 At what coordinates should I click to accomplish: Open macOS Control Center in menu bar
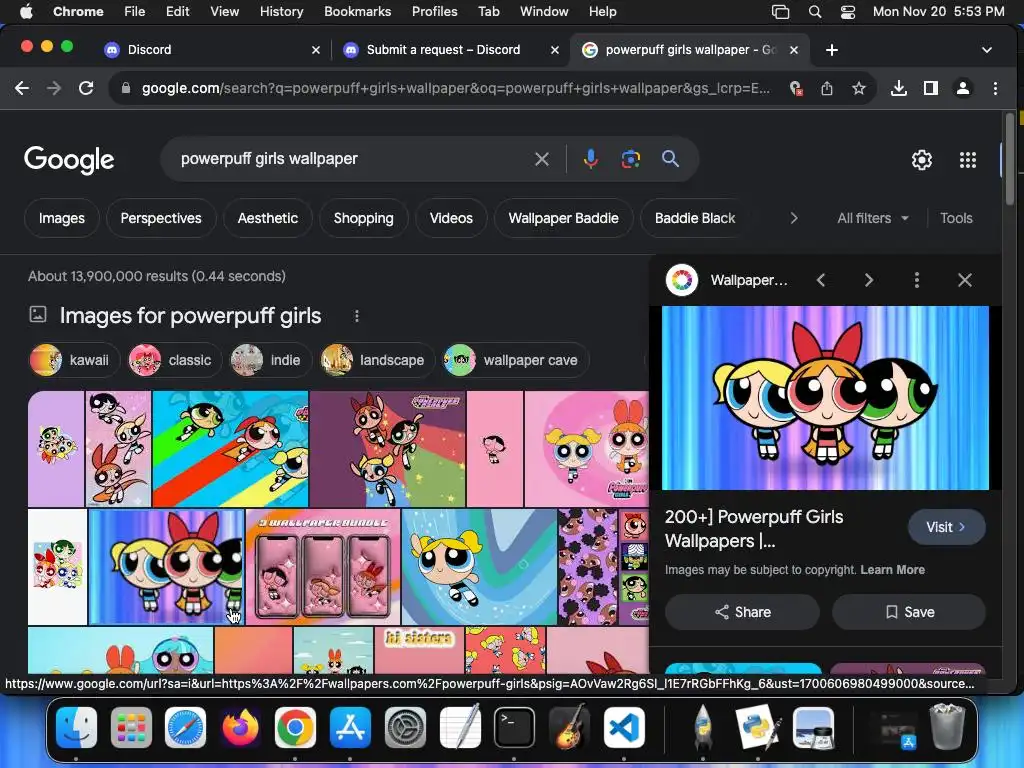[x=848, y=11]
